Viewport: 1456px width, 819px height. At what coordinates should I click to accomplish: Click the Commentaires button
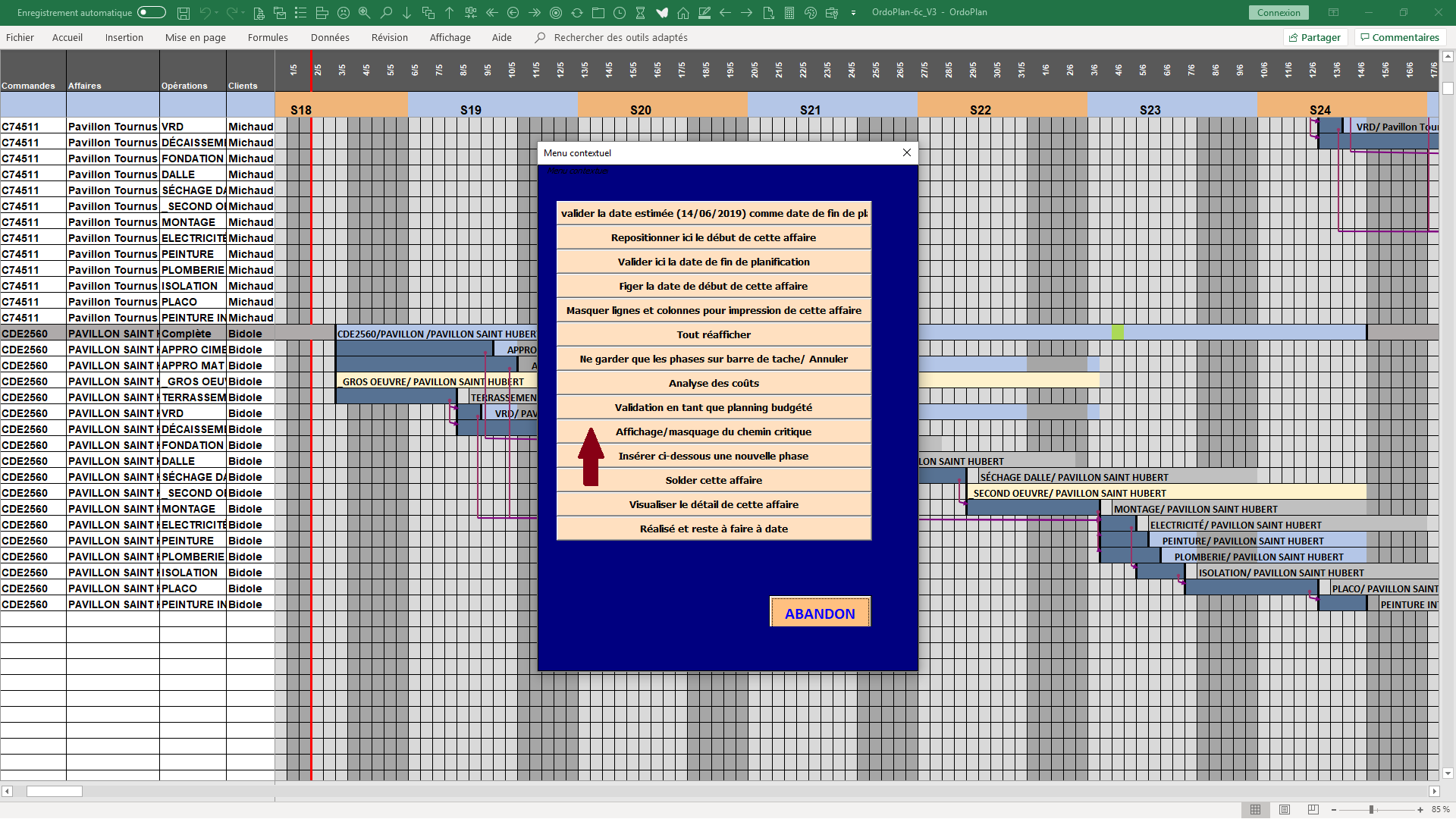tap(1400, 37)
